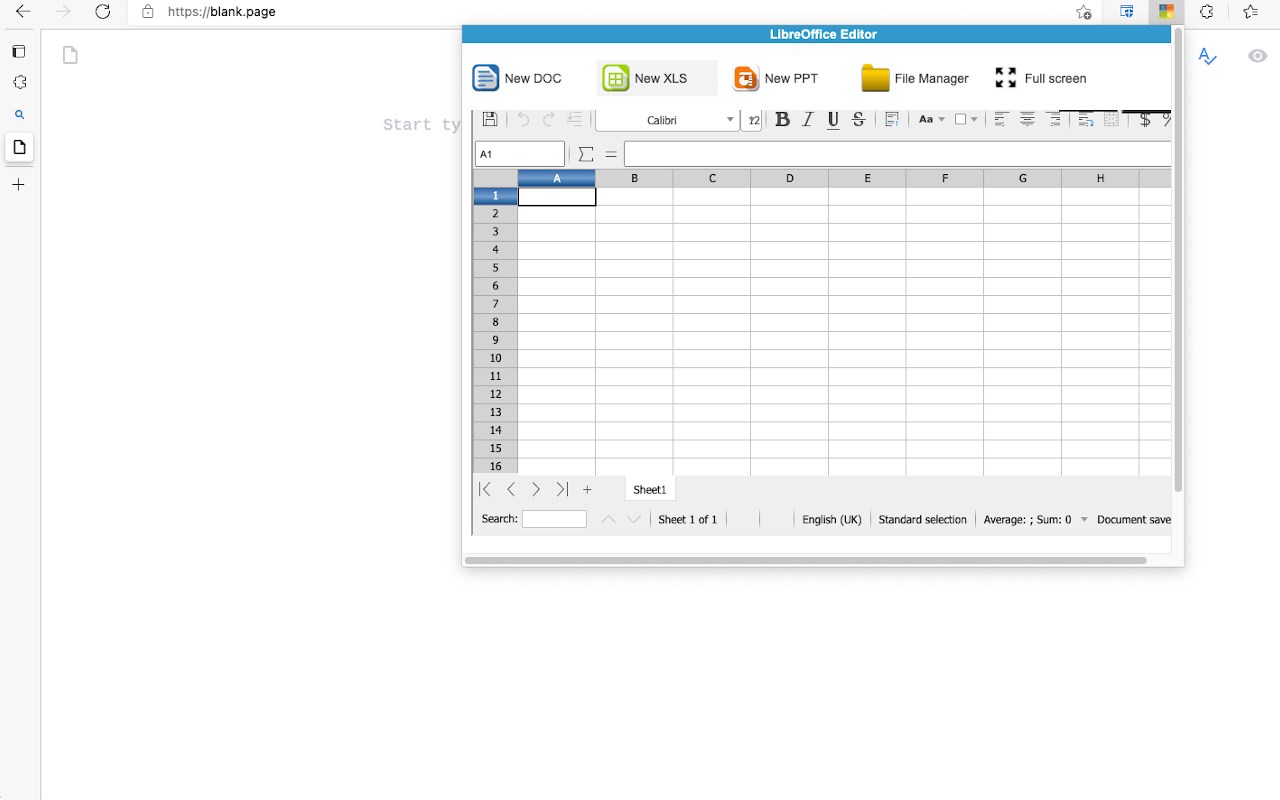Click the equals Function icon
This screenshot has width=1280, height=800.
click(611, 154)
